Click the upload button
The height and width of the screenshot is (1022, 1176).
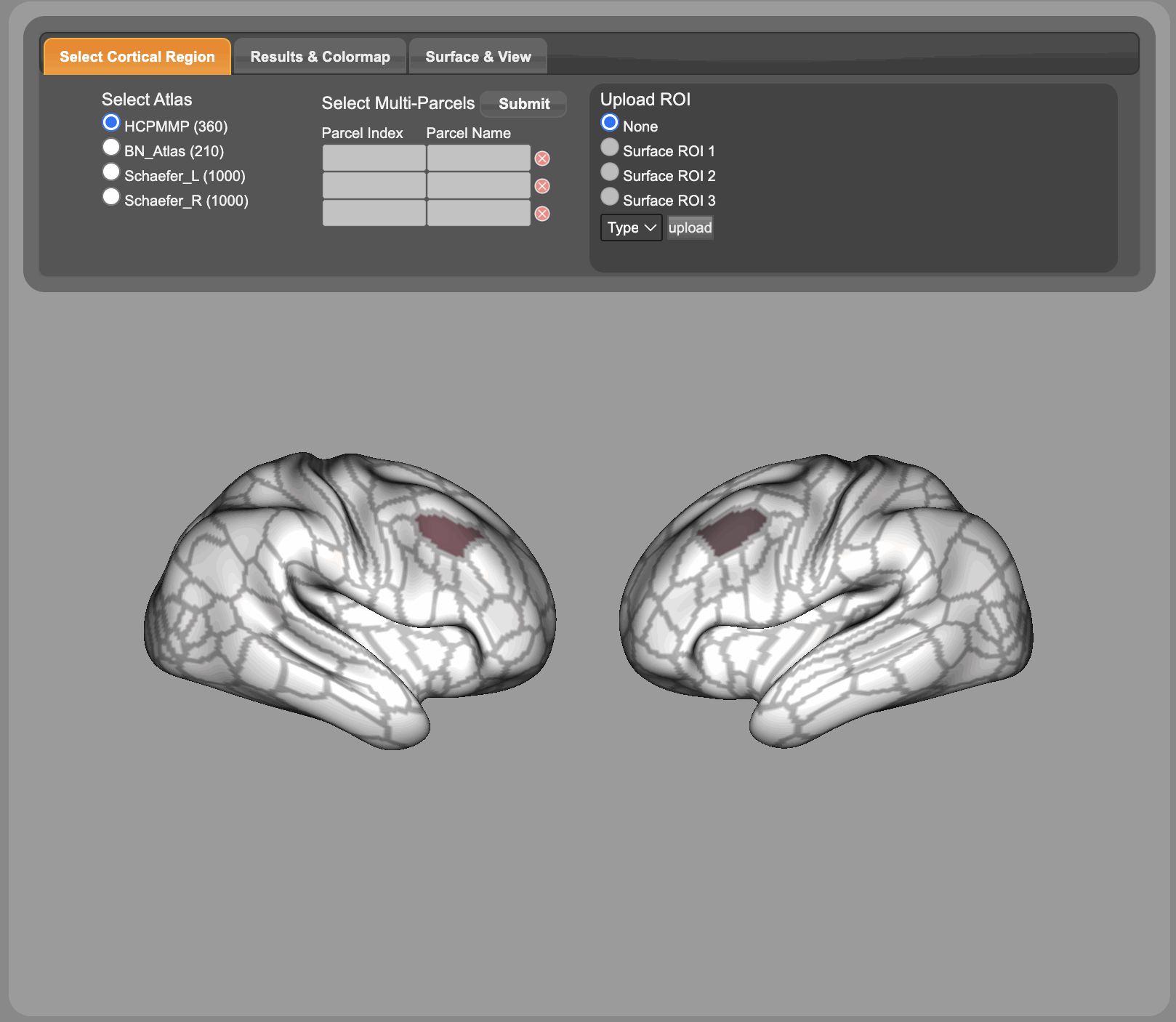[x=690, y=228]
